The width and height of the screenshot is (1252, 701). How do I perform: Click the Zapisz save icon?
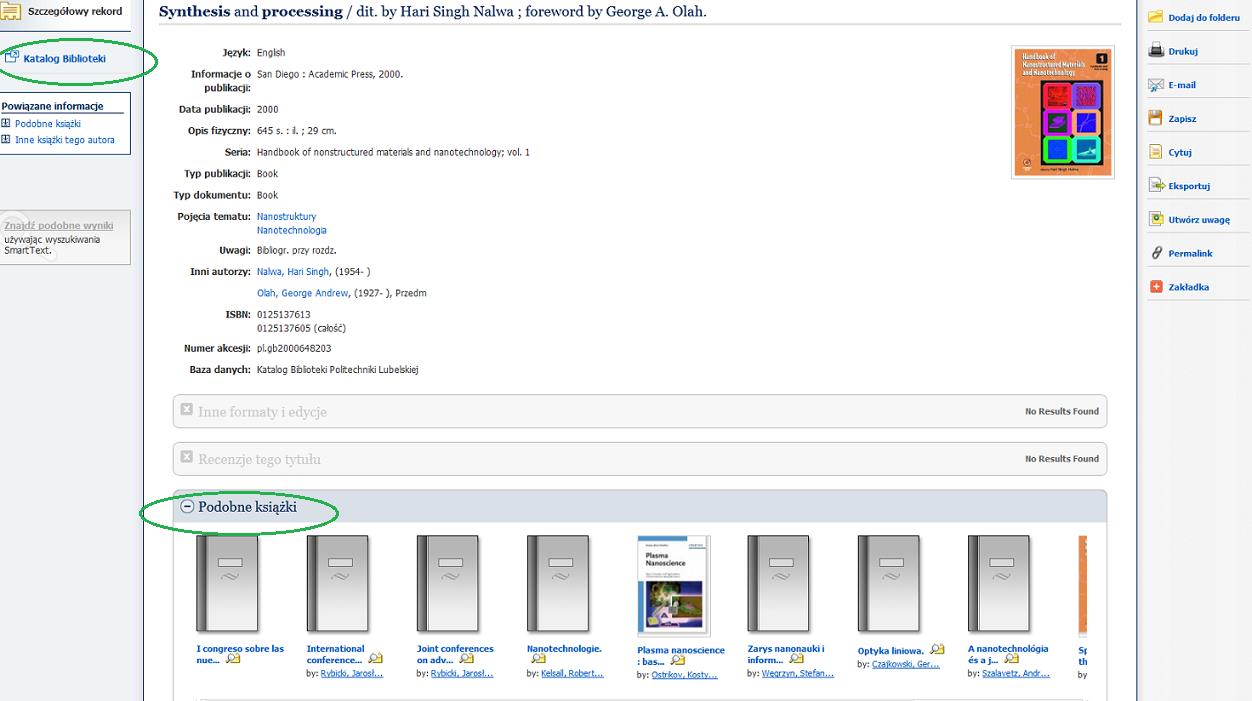pos(1155,118)
